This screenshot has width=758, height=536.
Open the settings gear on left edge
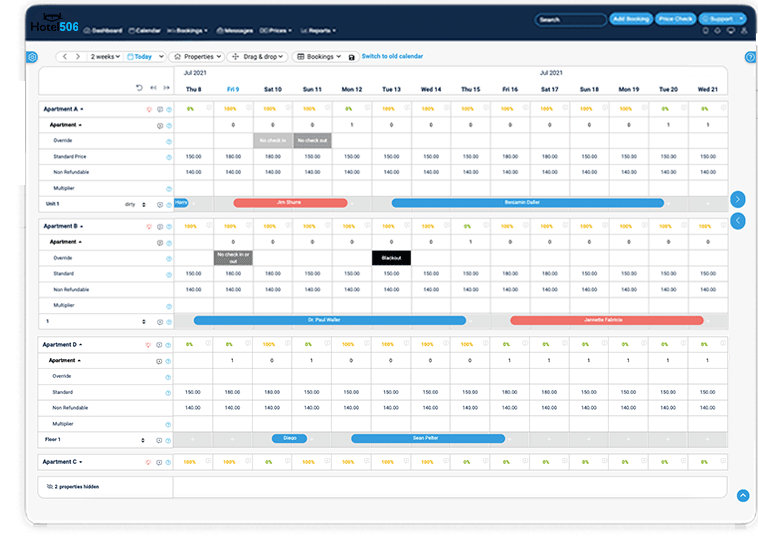pyautogui.click(x=32, y=57)
